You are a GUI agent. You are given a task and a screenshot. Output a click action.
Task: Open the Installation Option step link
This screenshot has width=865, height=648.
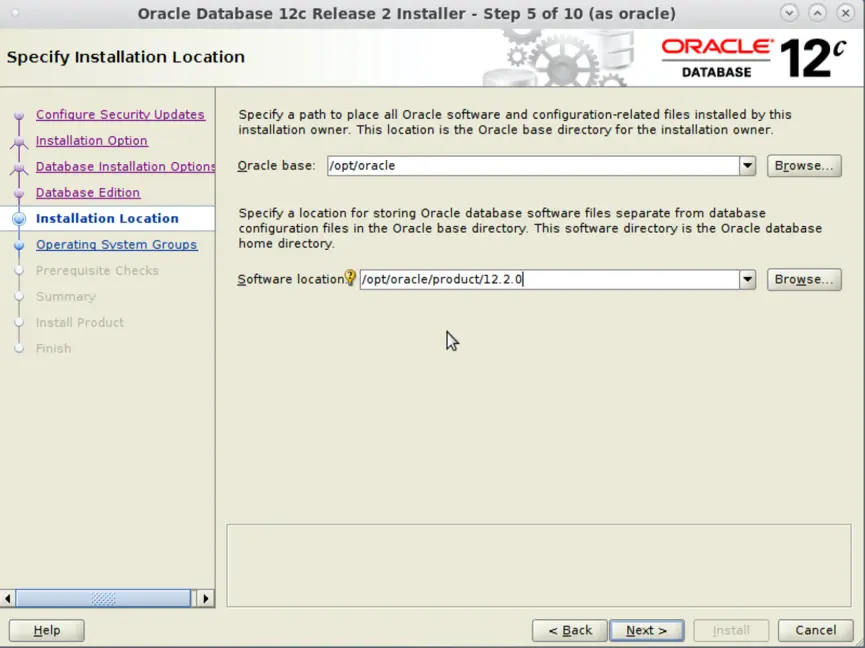click(x=92, y=140)
